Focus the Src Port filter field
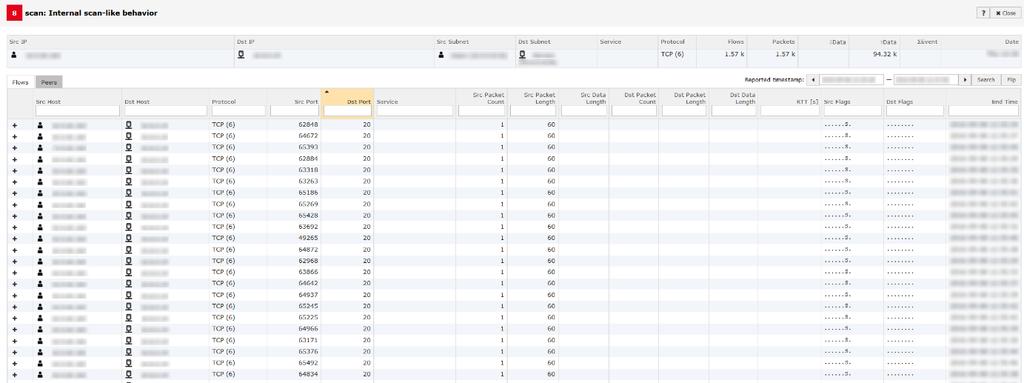This screenshot has height=383, width=1024. tap(295, 111)
